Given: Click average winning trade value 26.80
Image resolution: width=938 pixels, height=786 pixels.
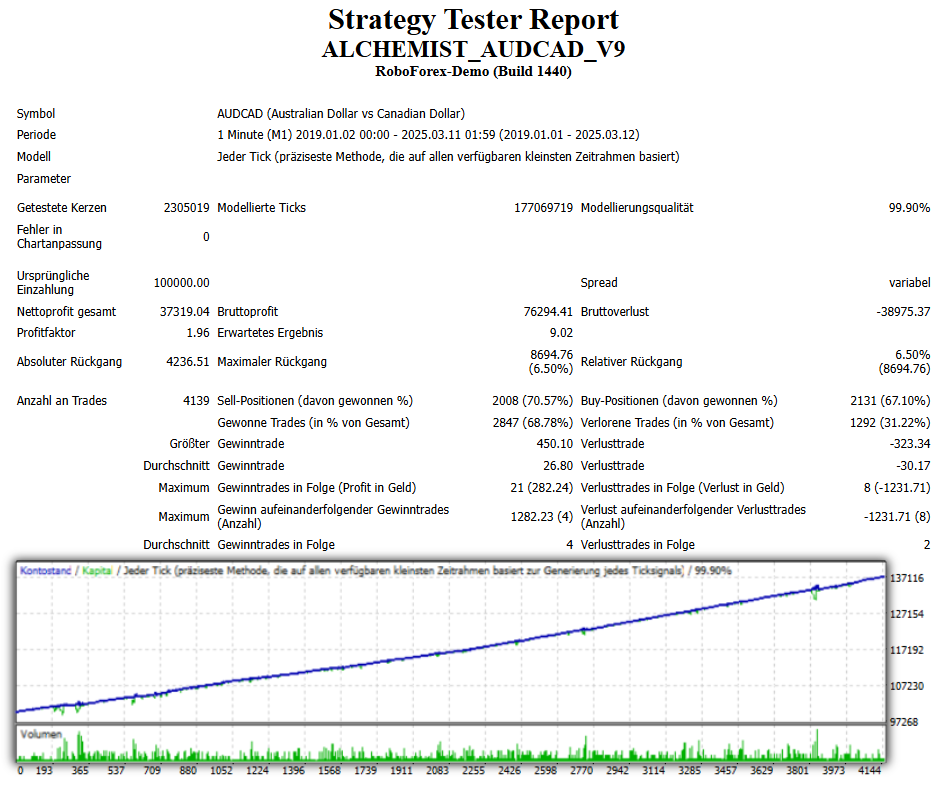Looking at the screenshot, I should tap(558, 466).
